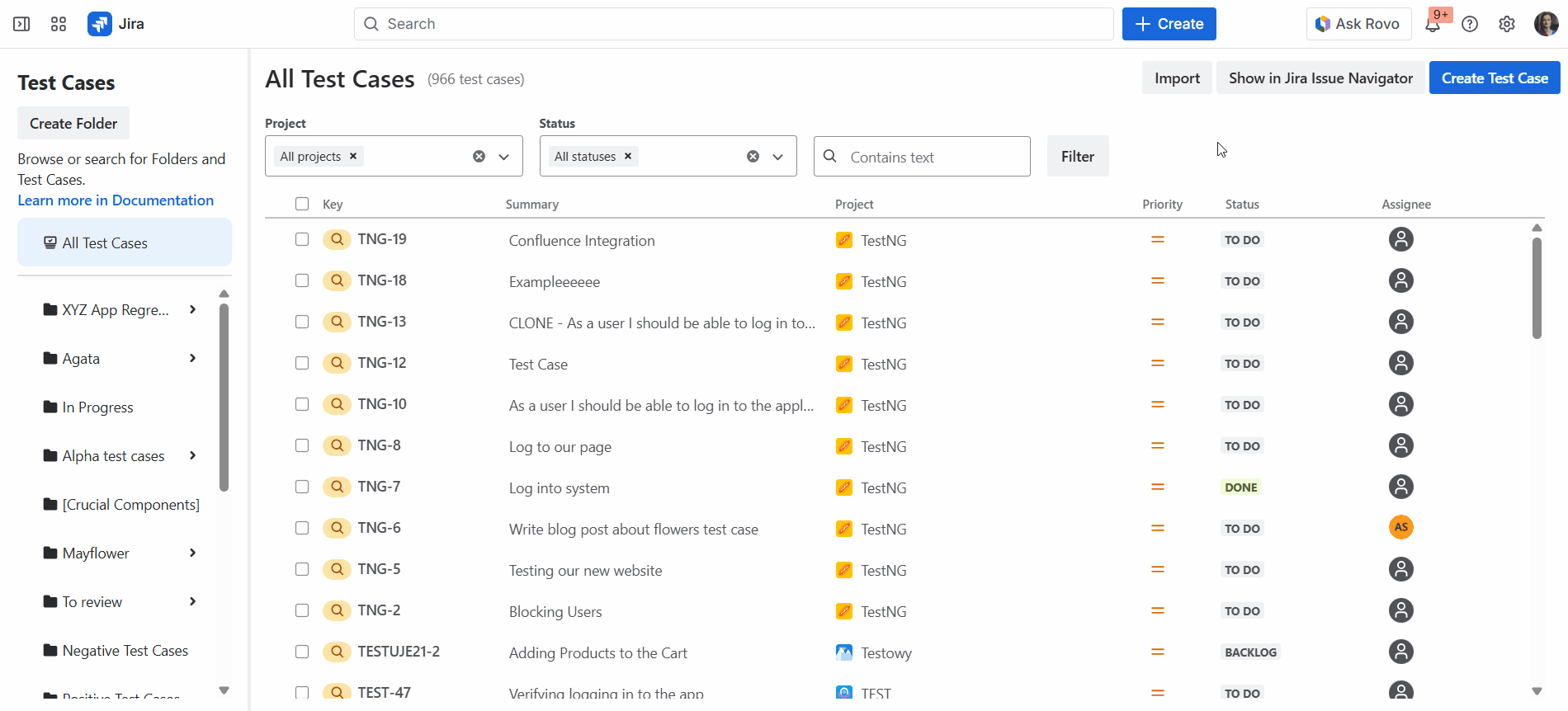
Task: Open the help question mark
Action: [1470, 24]
